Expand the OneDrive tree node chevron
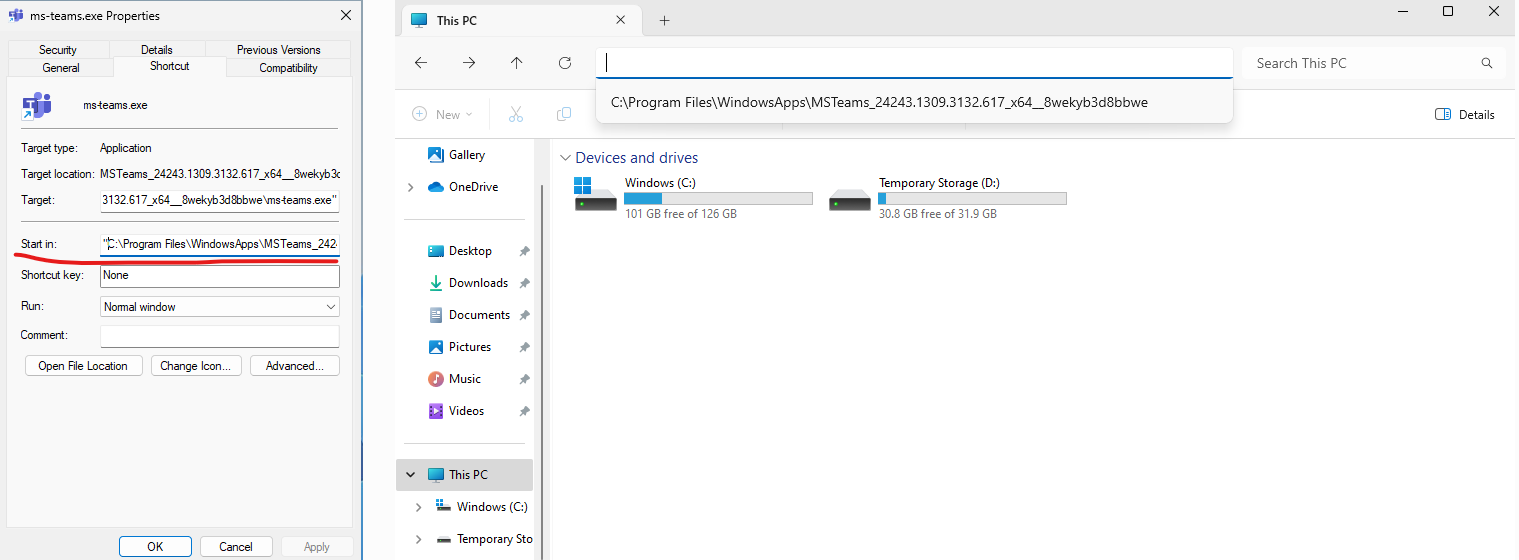 (x=410, y=187)
